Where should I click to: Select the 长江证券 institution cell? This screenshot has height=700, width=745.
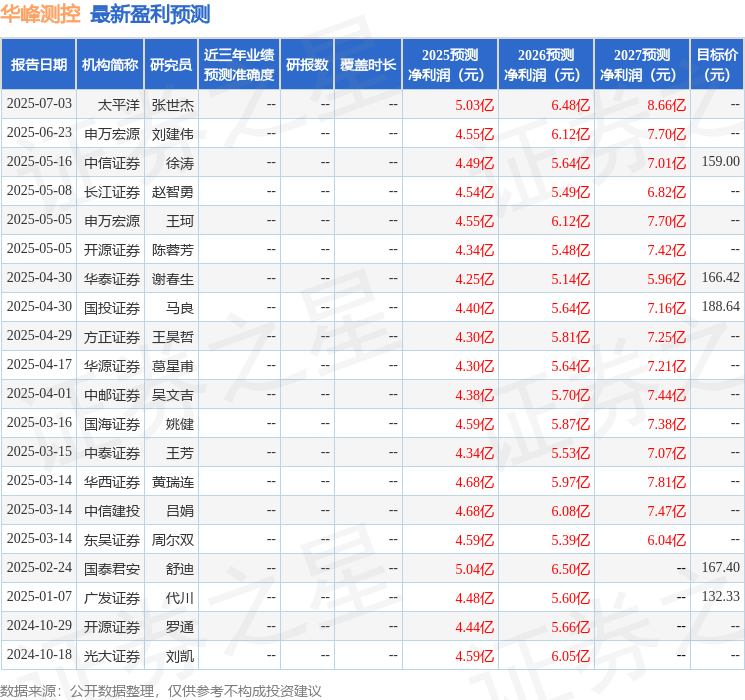pyautogui.click(x=112, y=192)
